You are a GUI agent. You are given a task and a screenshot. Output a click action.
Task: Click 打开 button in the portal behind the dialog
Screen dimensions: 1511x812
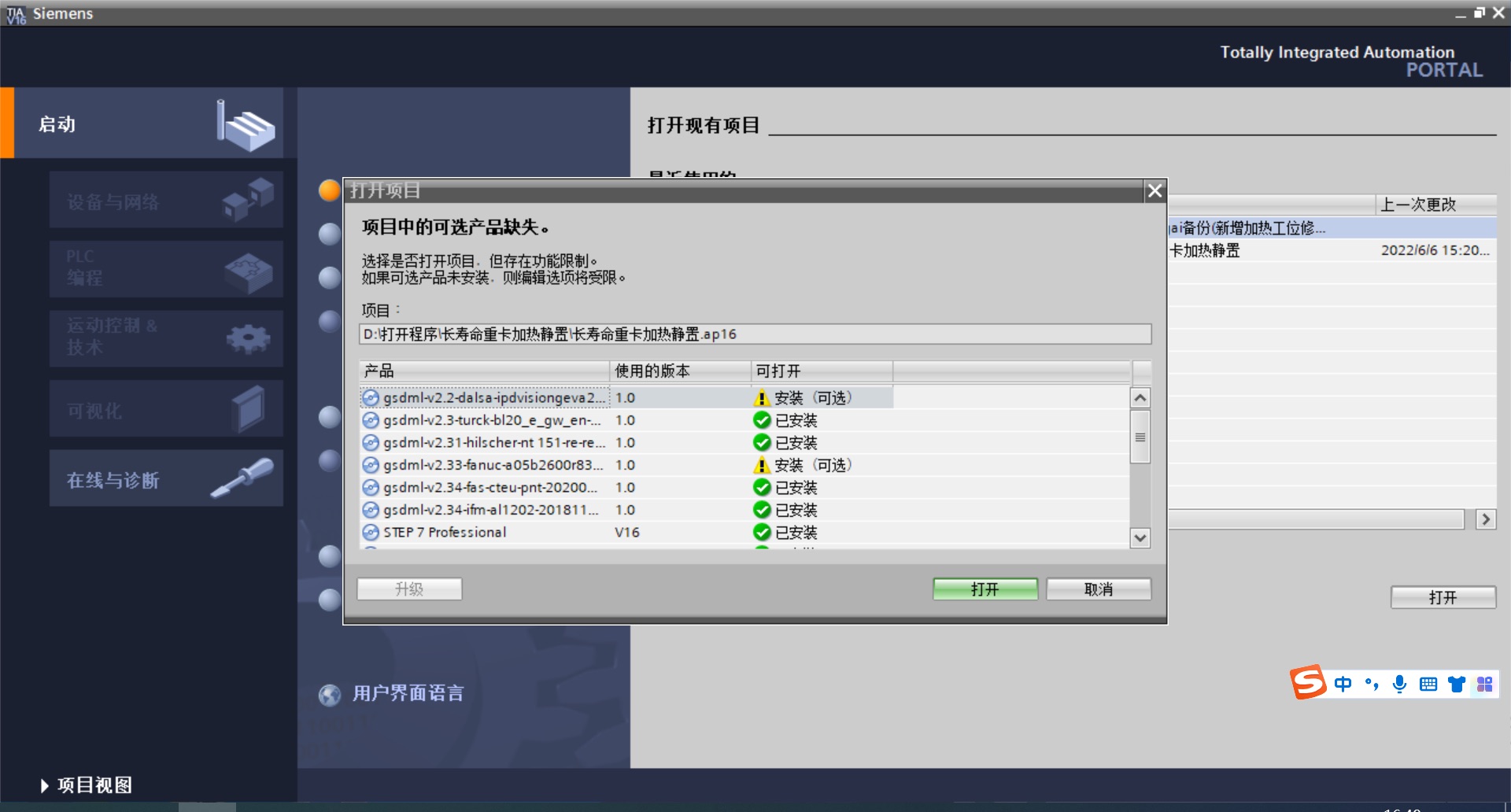[1443, 597]
